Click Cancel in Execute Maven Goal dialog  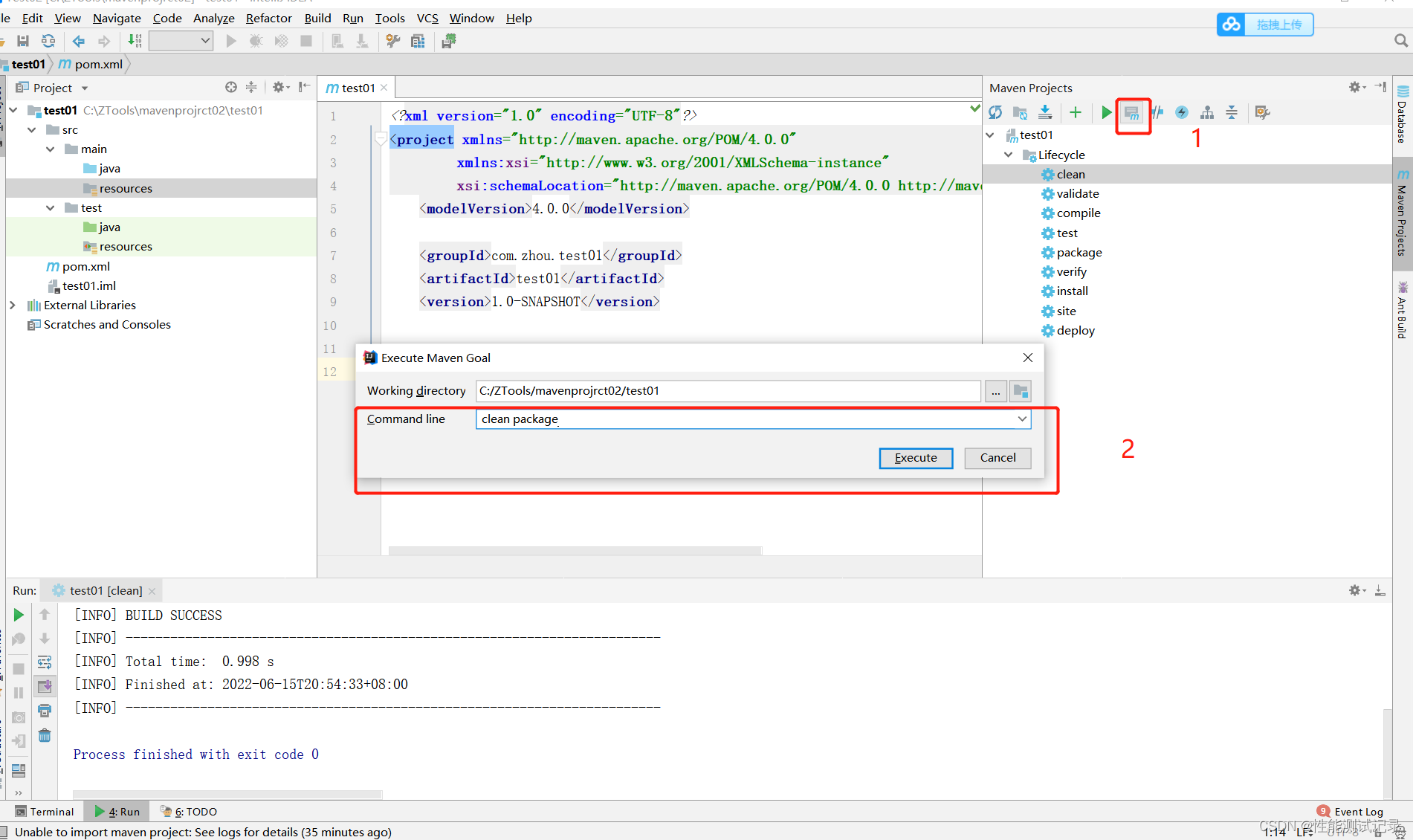pos(997,458)
